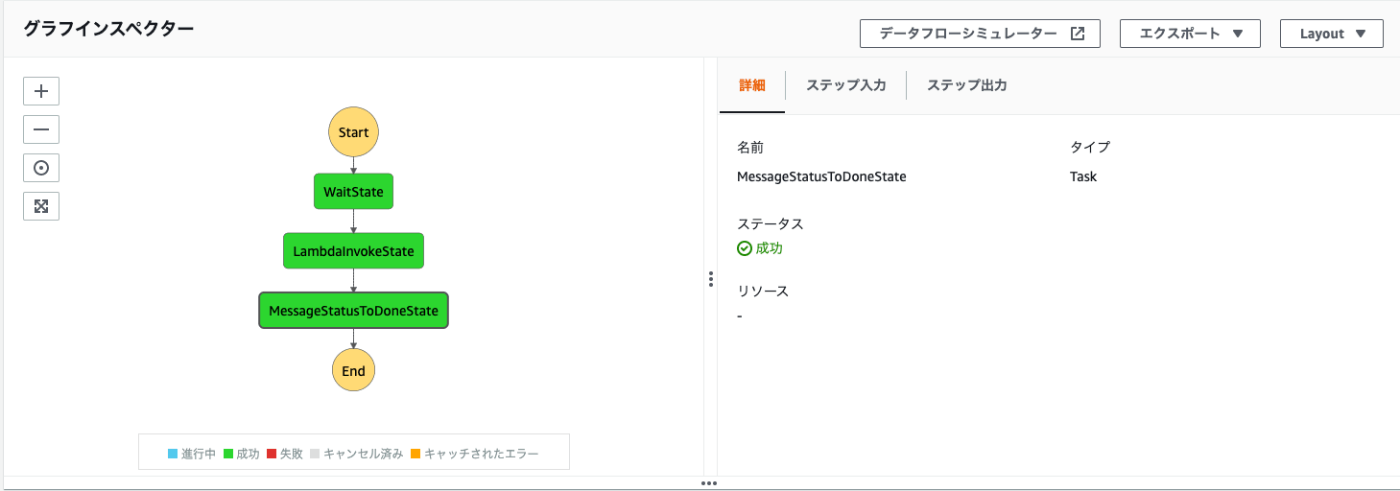Select the WaitState node
This screenshot has height=491, width=1400.
click(x=353, y=191)
